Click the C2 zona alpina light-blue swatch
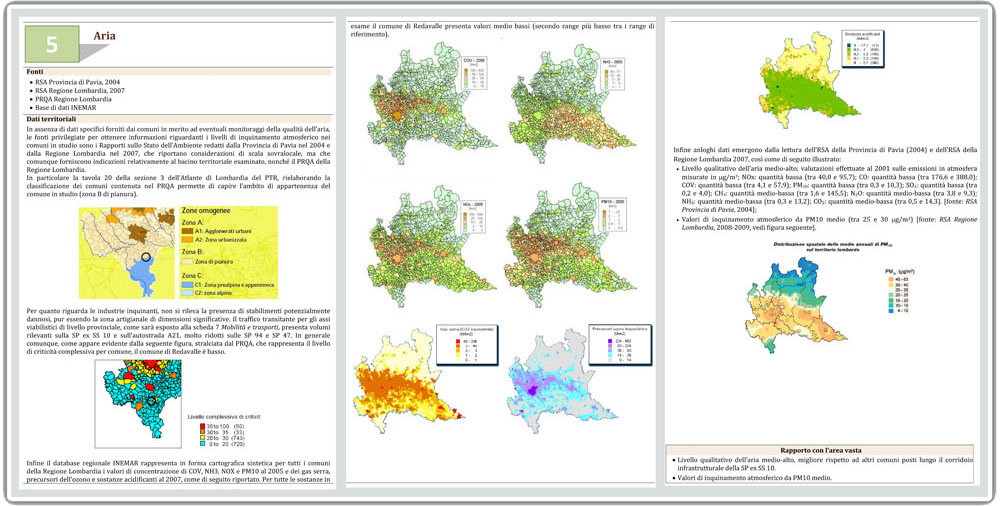This screenshot has width=1000, height=507. tap(189, 292)
